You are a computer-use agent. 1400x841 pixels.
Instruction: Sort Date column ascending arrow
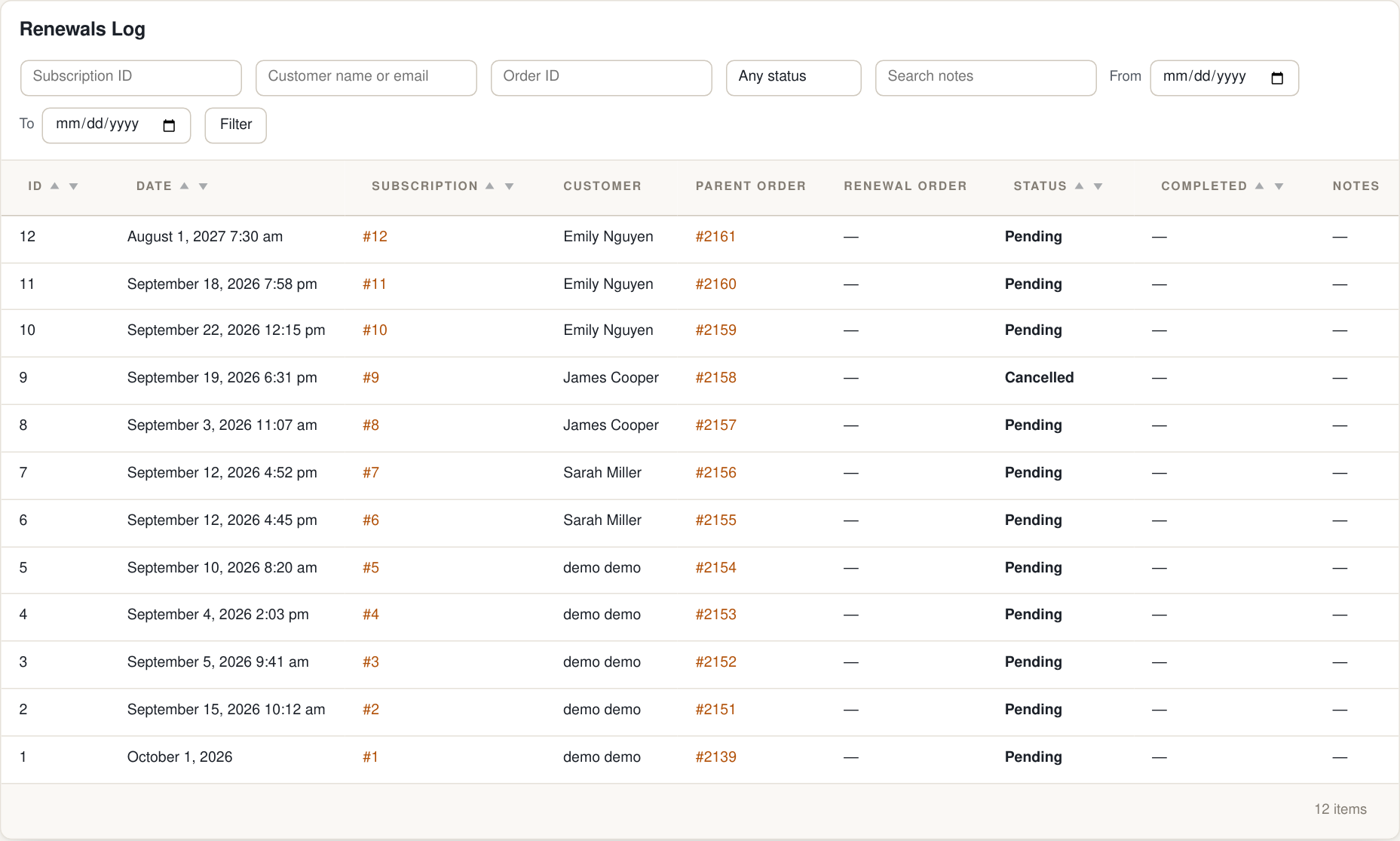184,186
